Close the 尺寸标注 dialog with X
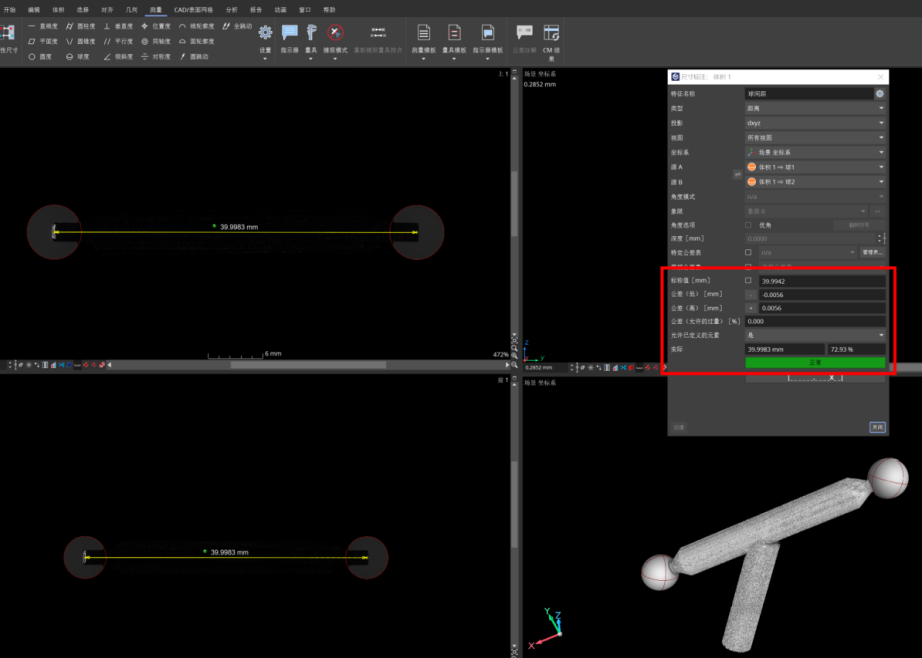Image resolution: width=922 pixels, height=658 pixels. click(880, 77)
